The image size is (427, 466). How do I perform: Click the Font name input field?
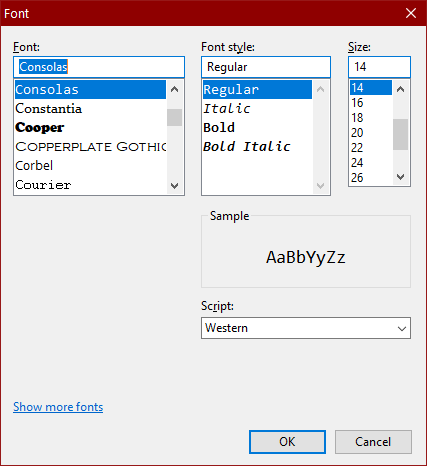point(99,67)
